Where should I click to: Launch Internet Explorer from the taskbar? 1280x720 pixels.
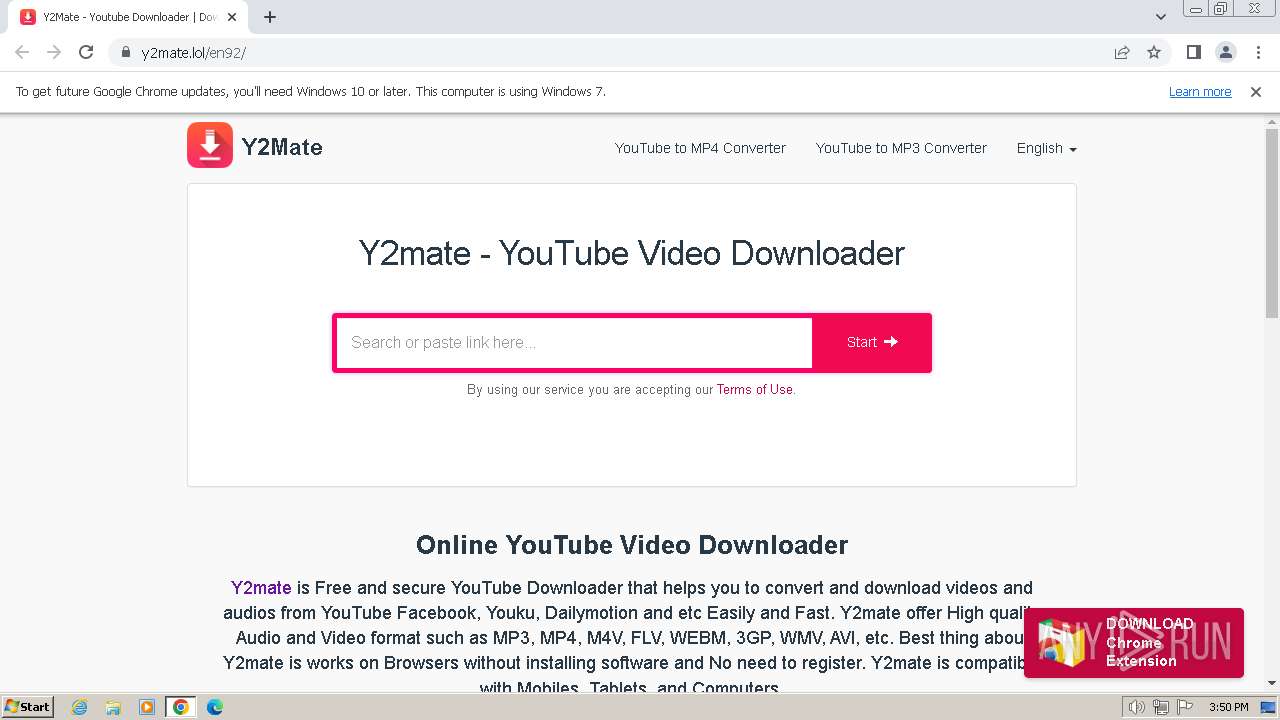pos(80,707)
